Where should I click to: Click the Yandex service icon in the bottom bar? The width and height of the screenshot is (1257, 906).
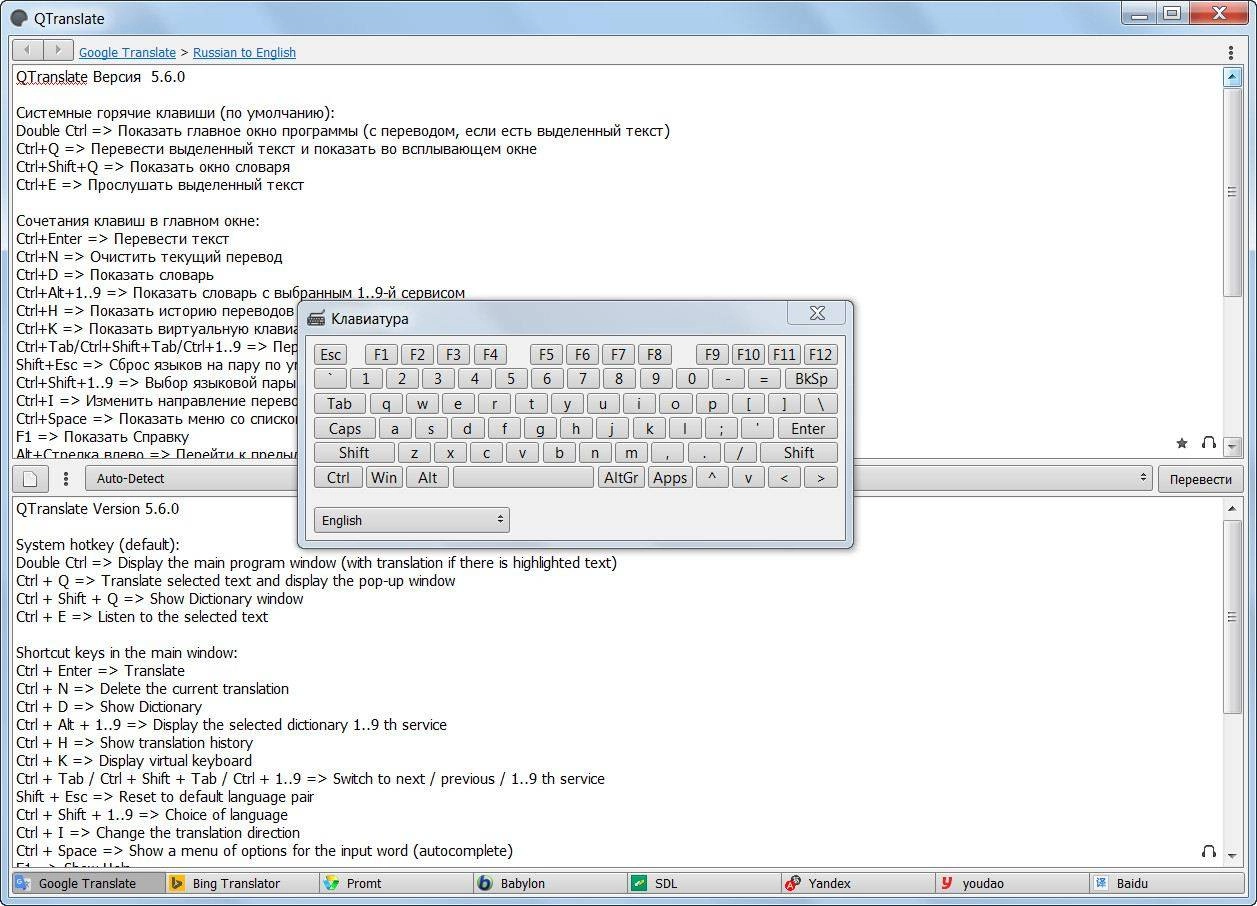click(x=793, y=883)
